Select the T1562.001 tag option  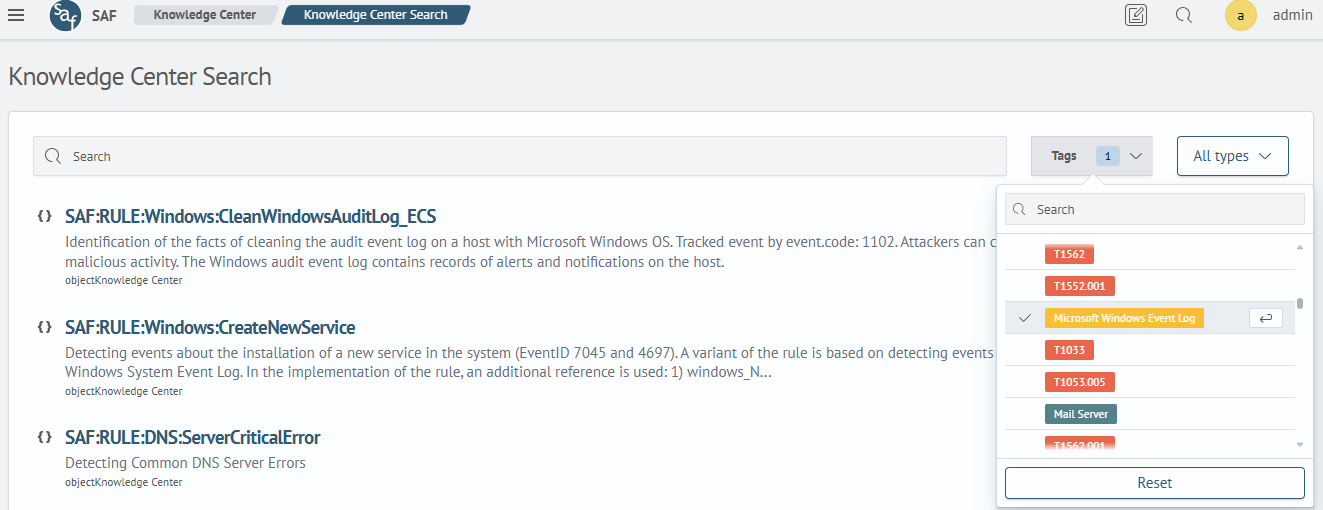[1079, 445]
